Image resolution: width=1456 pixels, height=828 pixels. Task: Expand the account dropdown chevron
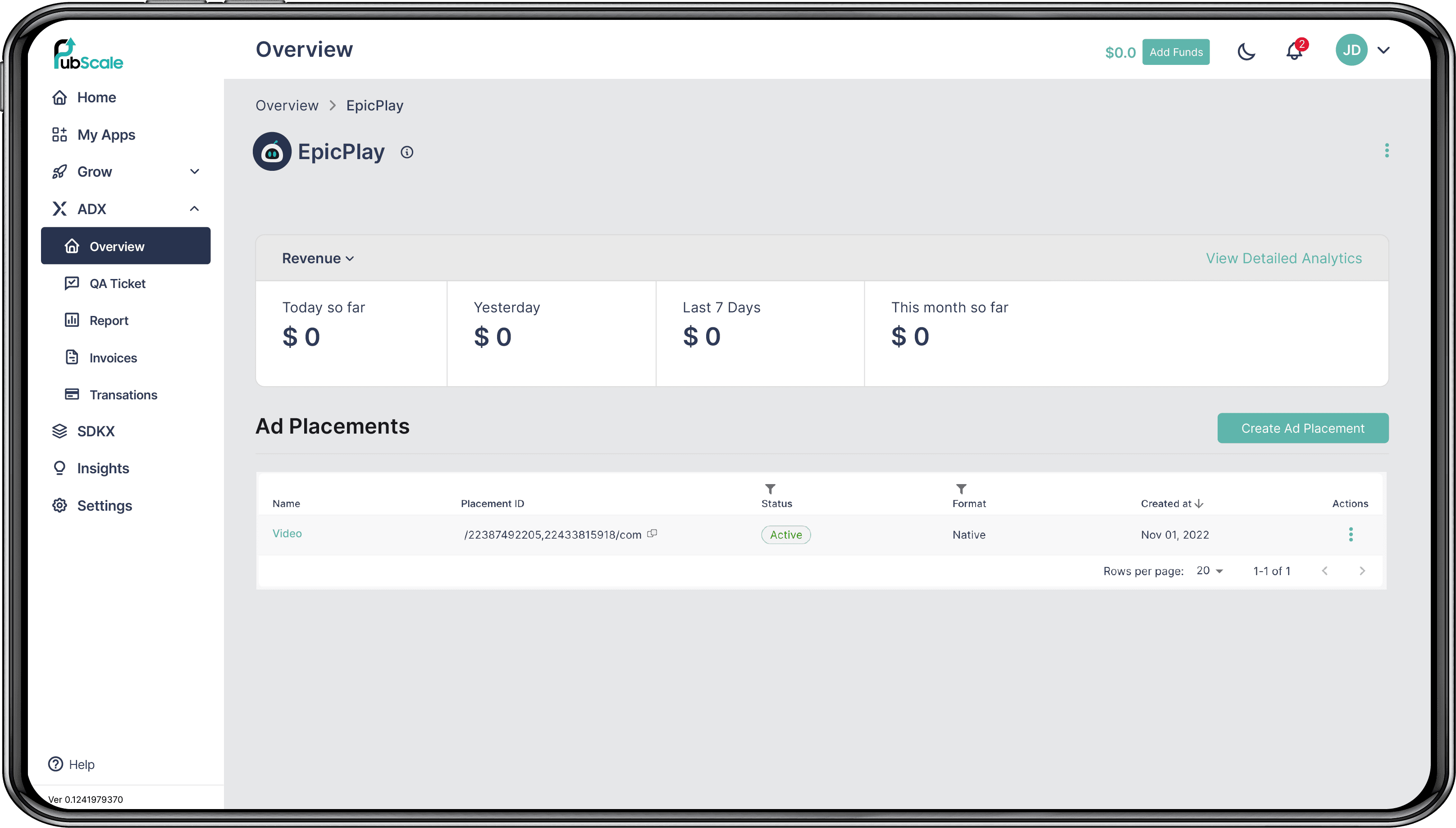click(x=1384, y=50)
